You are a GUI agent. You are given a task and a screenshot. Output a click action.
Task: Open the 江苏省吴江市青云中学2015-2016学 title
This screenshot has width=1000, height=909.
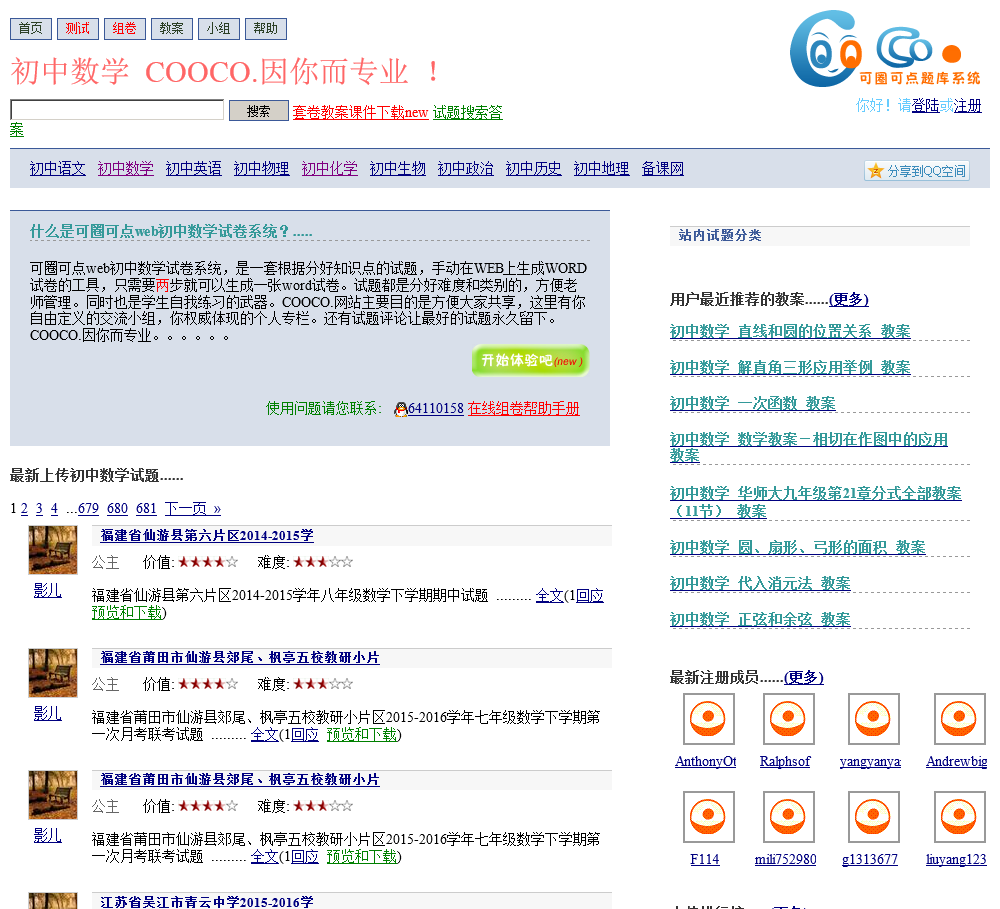pos(207,901)
